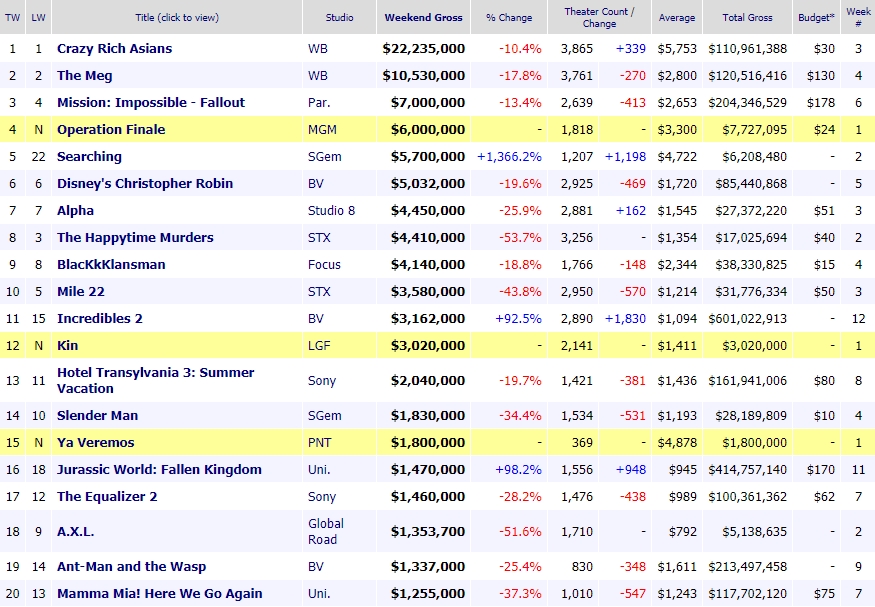The image size is (875, 607).
Task: Open the Searching movie link
Action: (x=89, y=157)
